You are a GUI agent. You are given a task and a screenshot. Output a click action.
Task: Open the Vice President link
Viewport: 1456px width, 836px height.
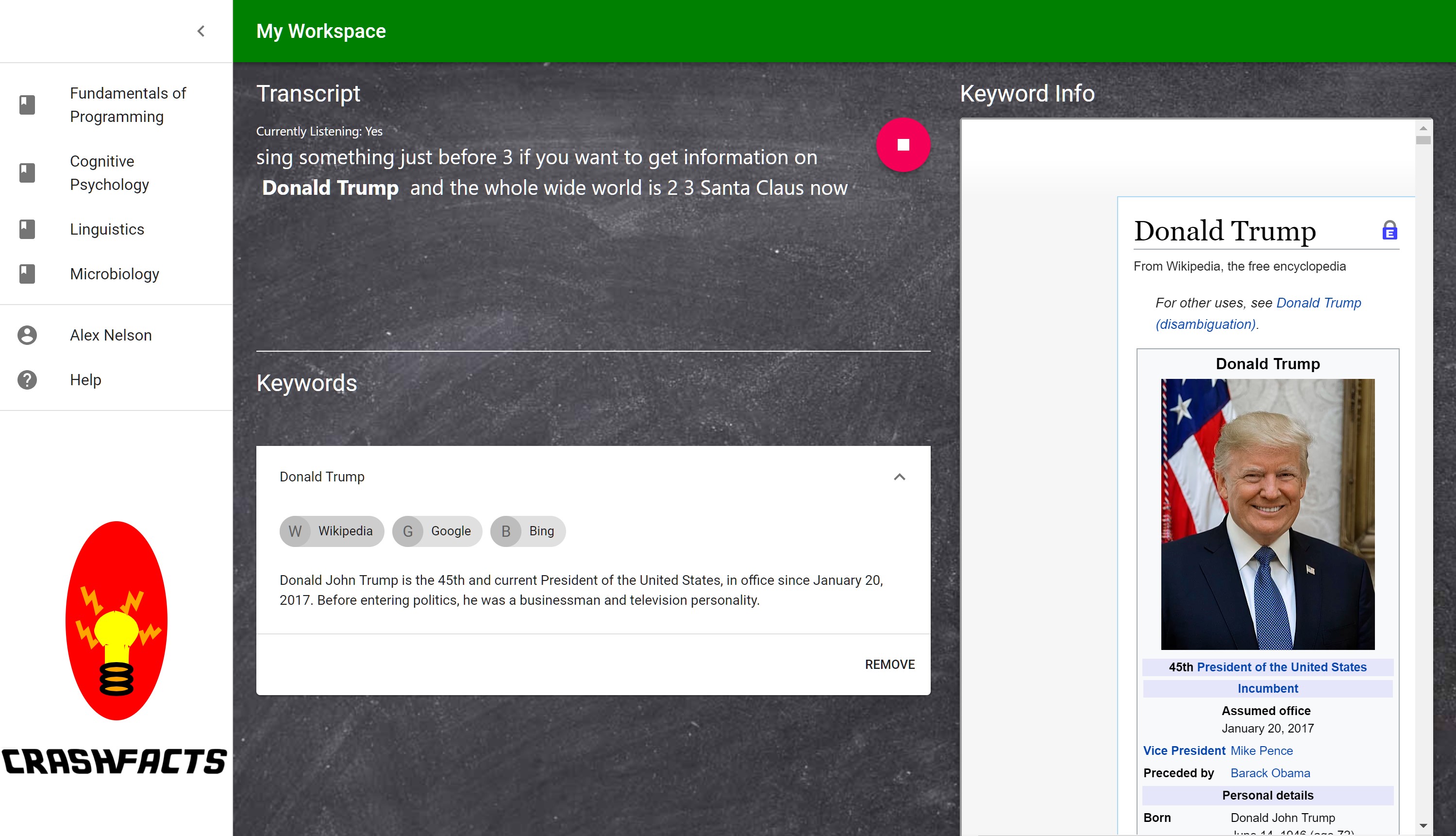[x=1184, y=751]
